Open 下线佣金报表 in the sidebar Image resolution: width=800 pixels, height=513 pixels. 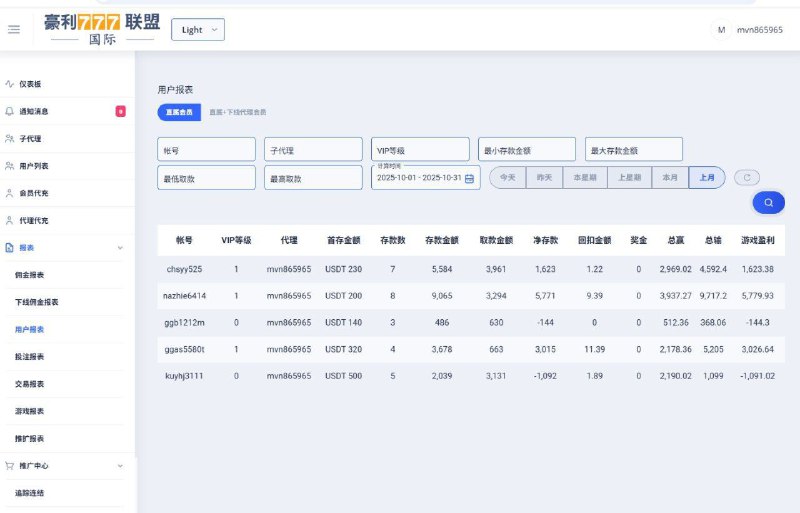point(37,302)
